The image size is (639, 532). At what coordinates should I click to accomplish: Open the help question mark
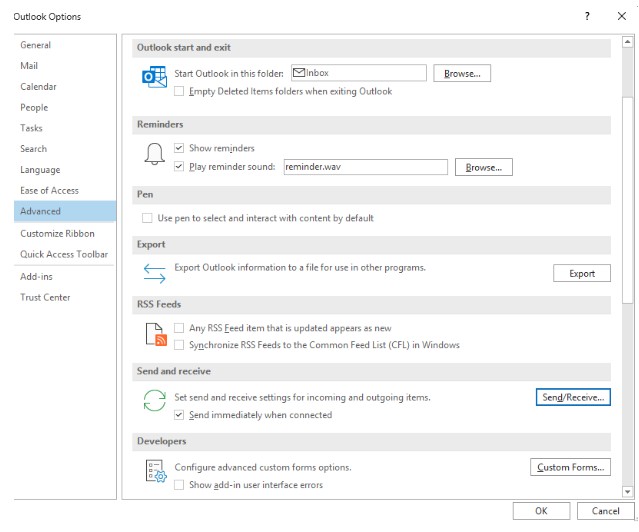pyautogui.click(x=587, y=16)
